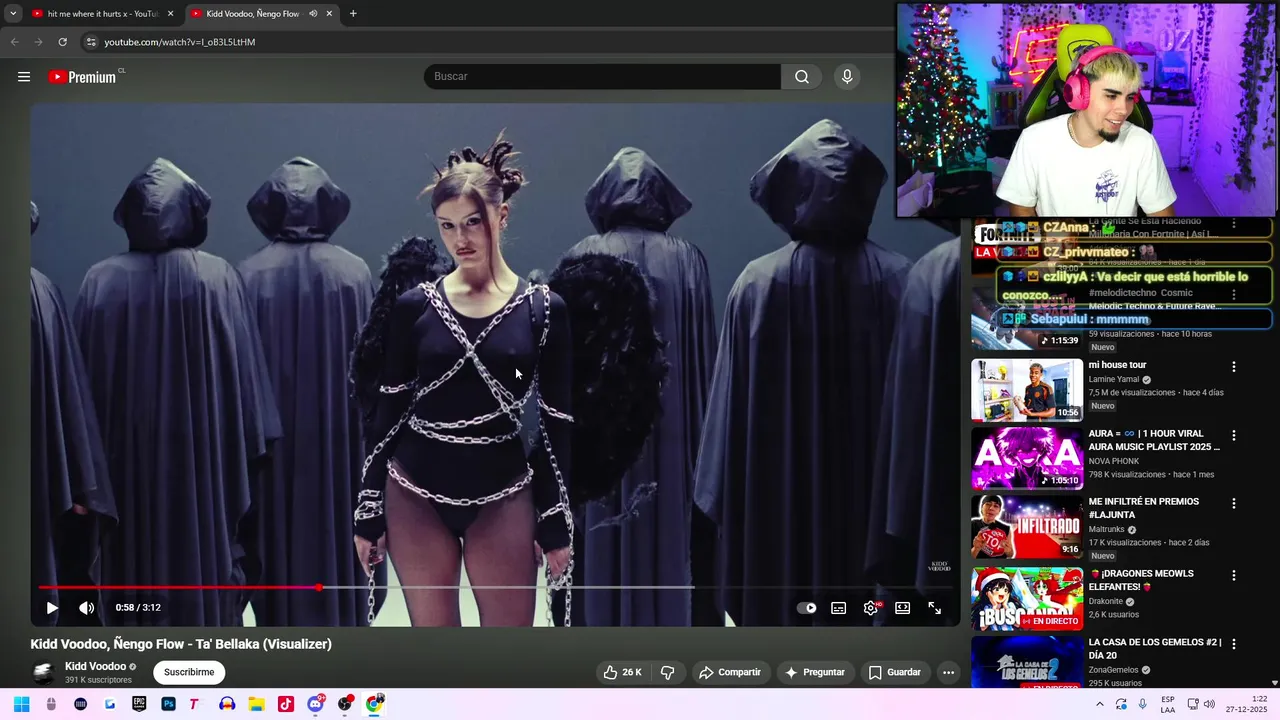This screenshot has height=720, width=1280.
Task: Show hidden system tray icons chevron
Action: pyautogui.click(x=1100, y=704)
